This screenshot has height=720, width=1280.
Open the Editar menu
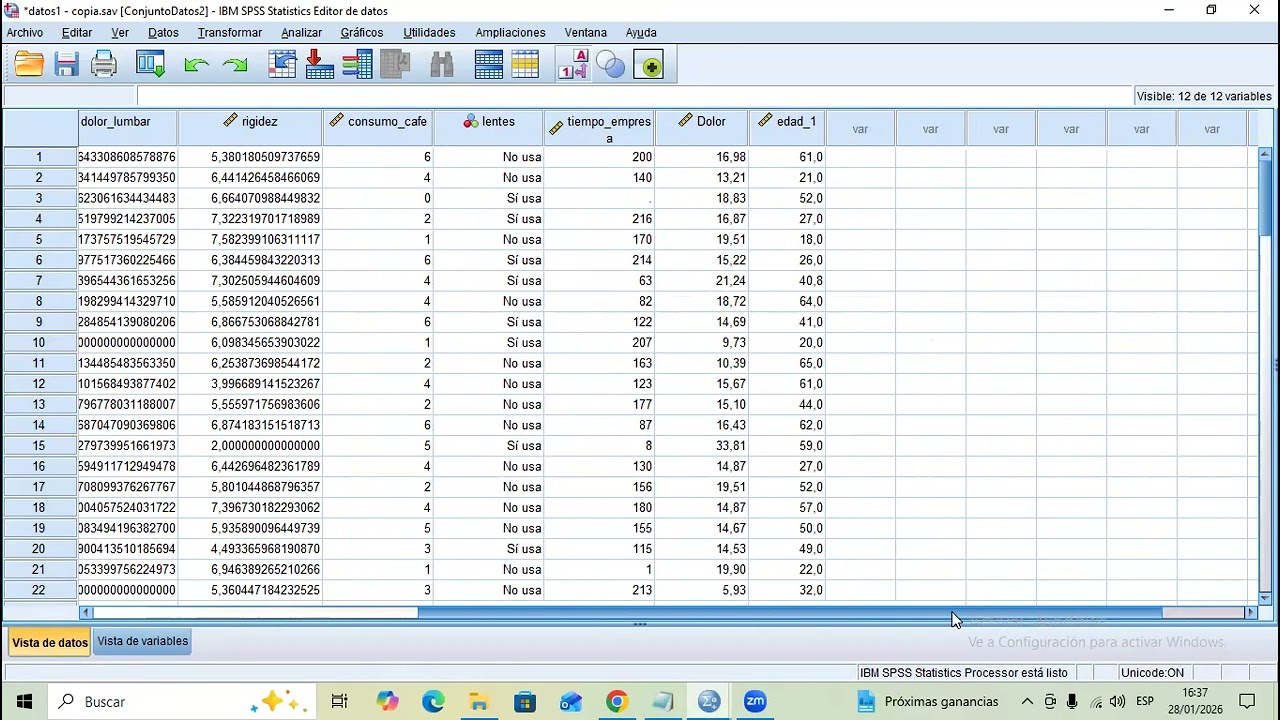coord(77,33)
